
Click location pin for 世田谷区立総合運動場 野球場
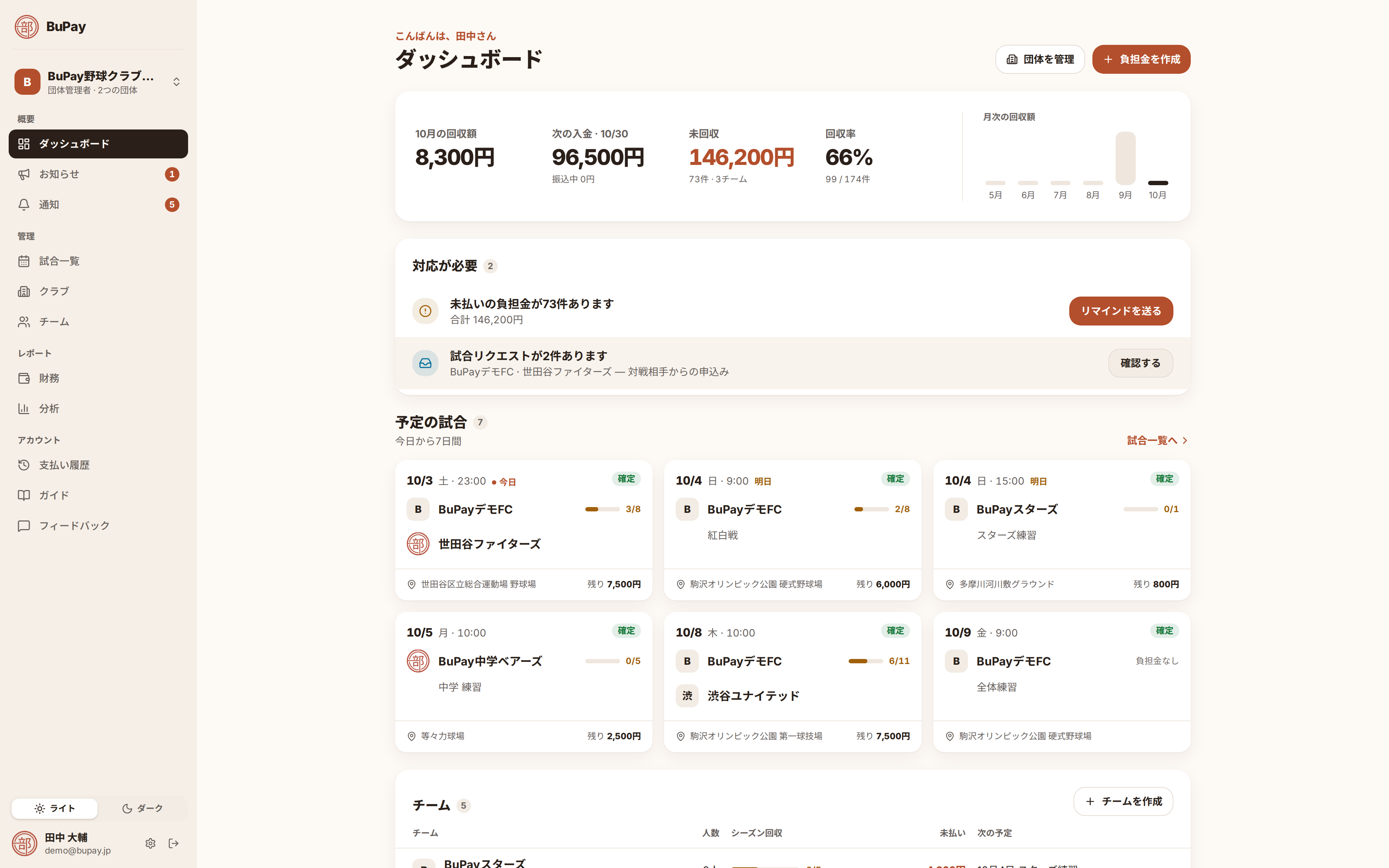tap(412, 584)
